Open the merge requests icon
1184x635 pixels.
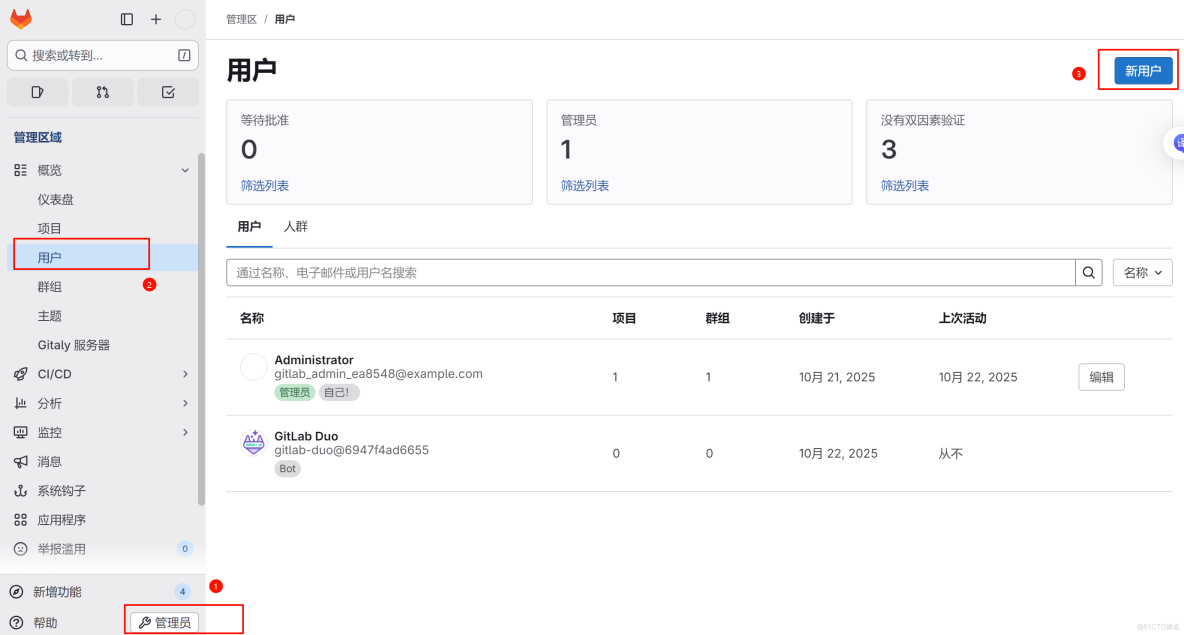pyautogui.click(x=102, y=91)
